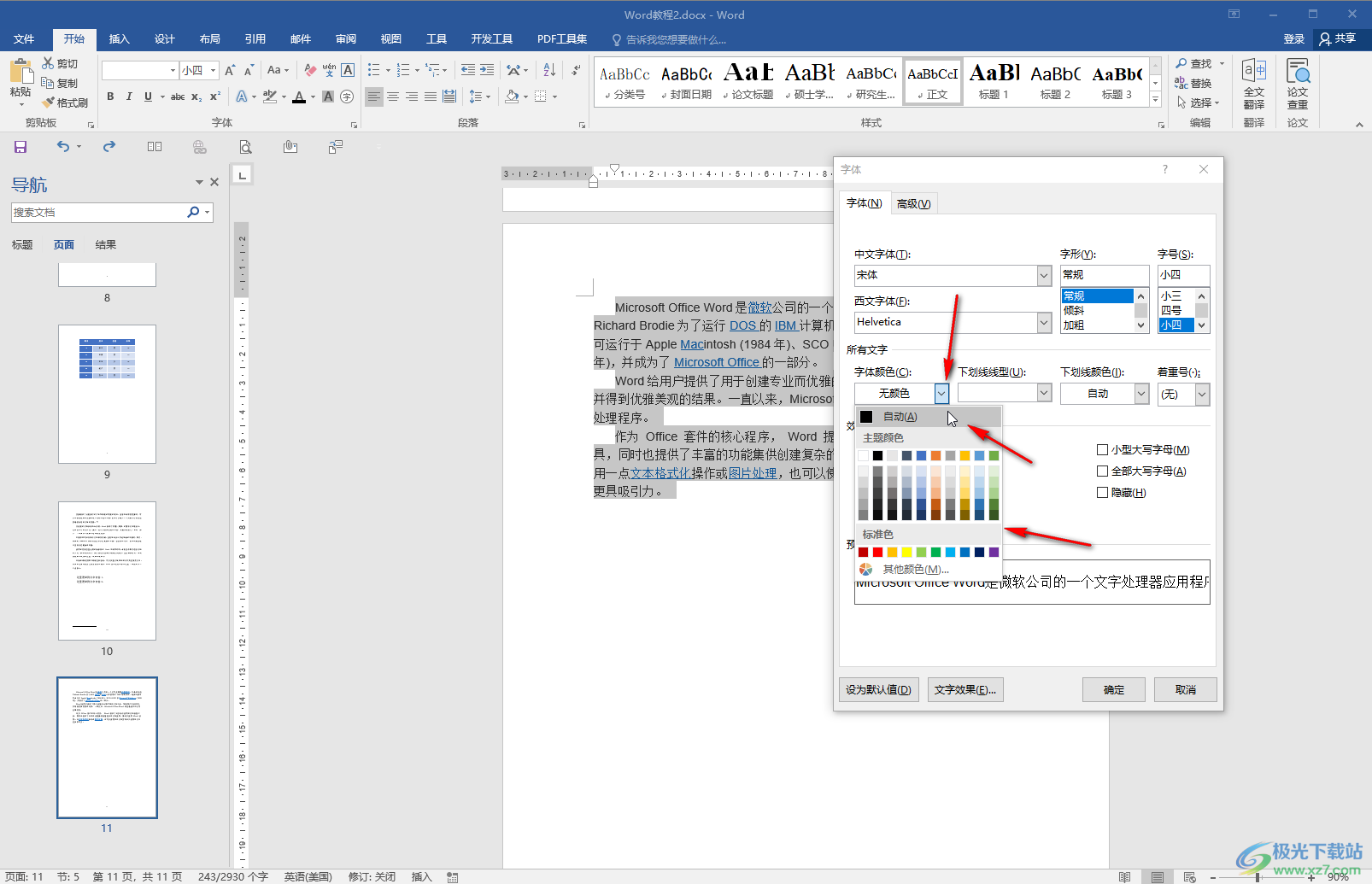
Task: Undo the last action
Action: [63, 147]
